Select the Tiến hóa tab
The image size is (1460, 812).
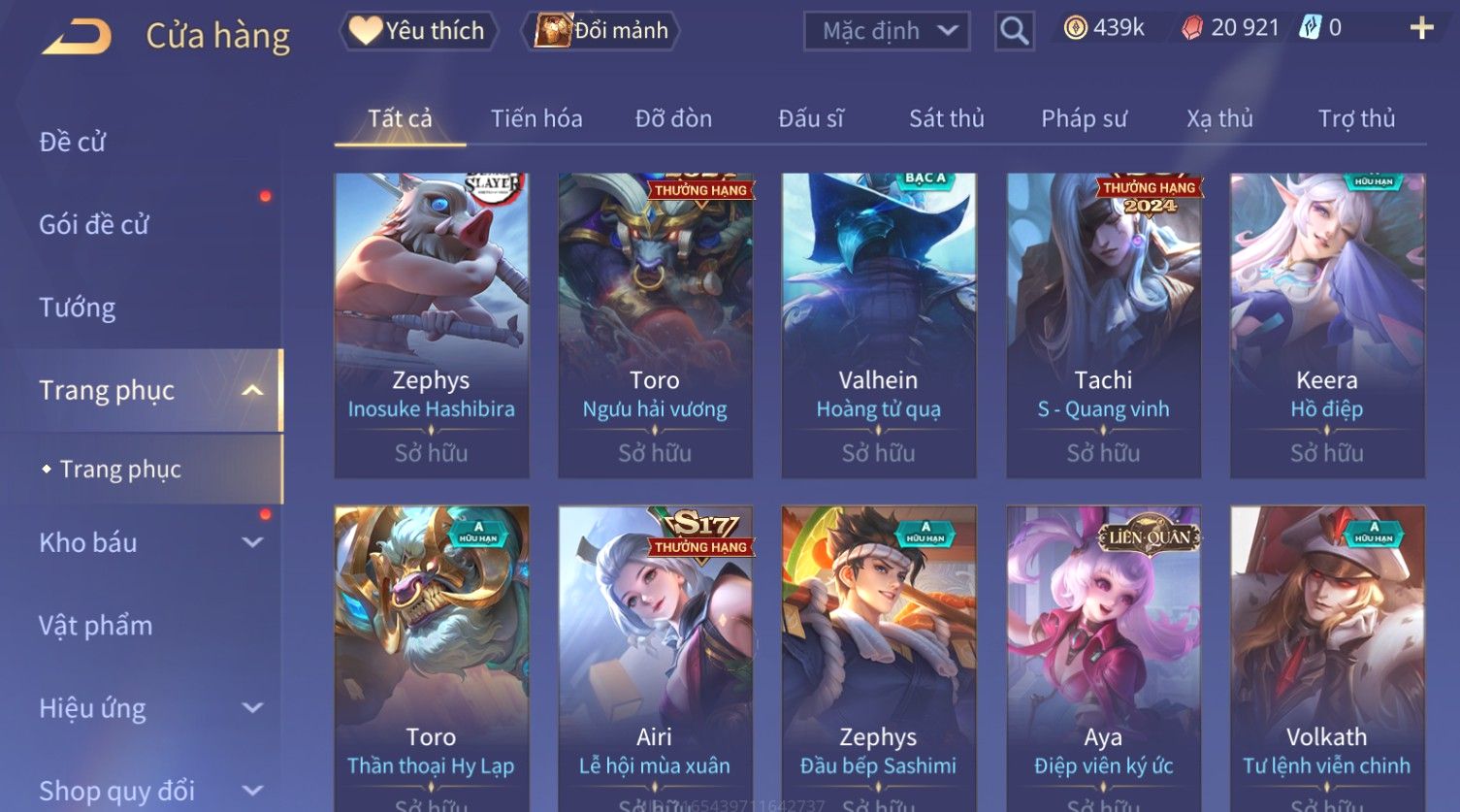pyautogui.click(x=536, y=118)
